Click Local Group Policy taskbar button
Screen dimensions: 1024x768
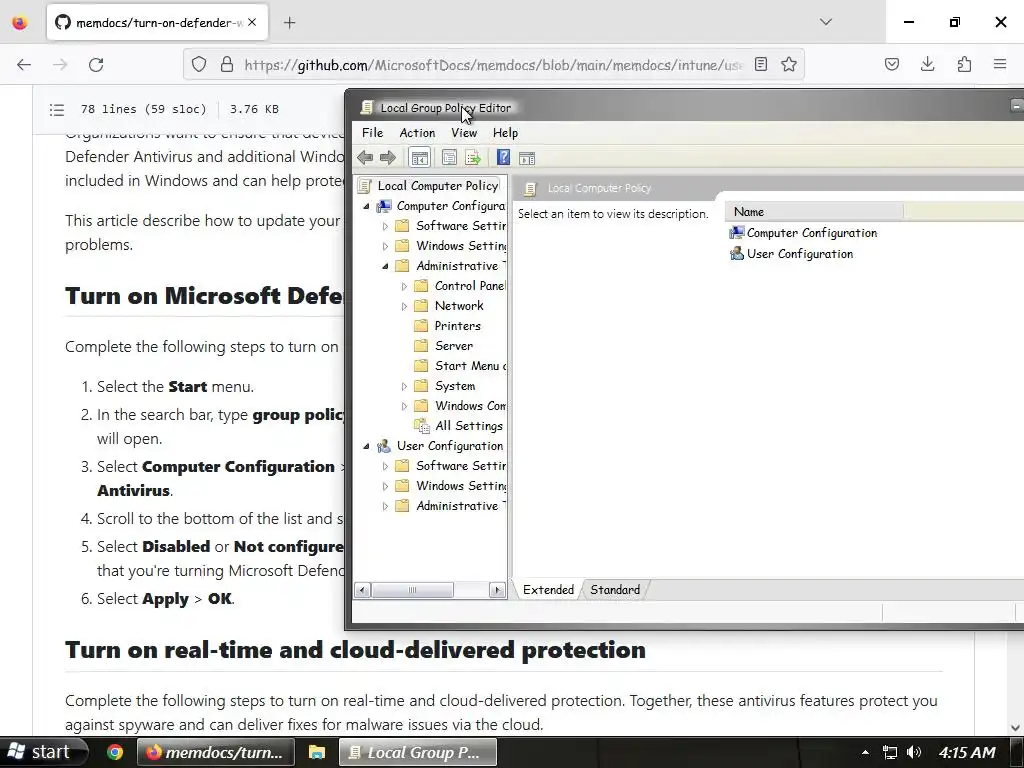418,752
